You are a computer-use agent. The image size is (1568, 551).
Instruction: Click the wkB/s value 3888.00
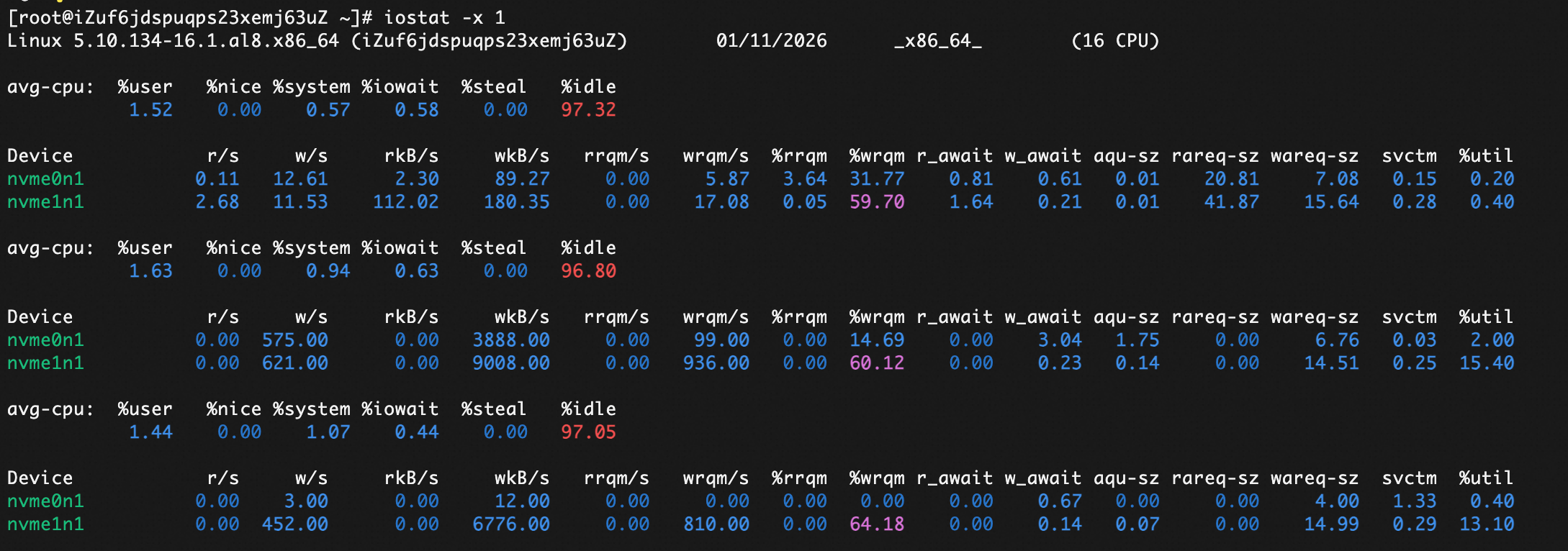(510, 340)
